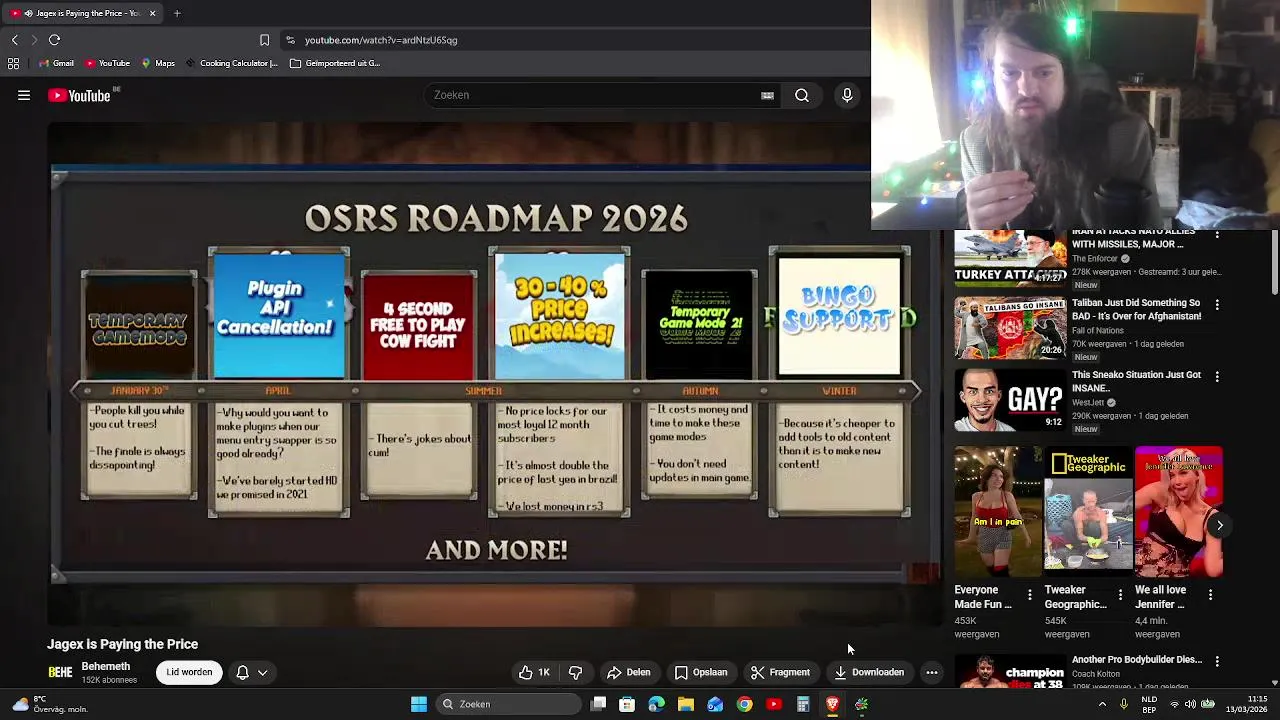1280x720 pixels.
Task: Click Lid worden join button
Action: tap(189, 672)
